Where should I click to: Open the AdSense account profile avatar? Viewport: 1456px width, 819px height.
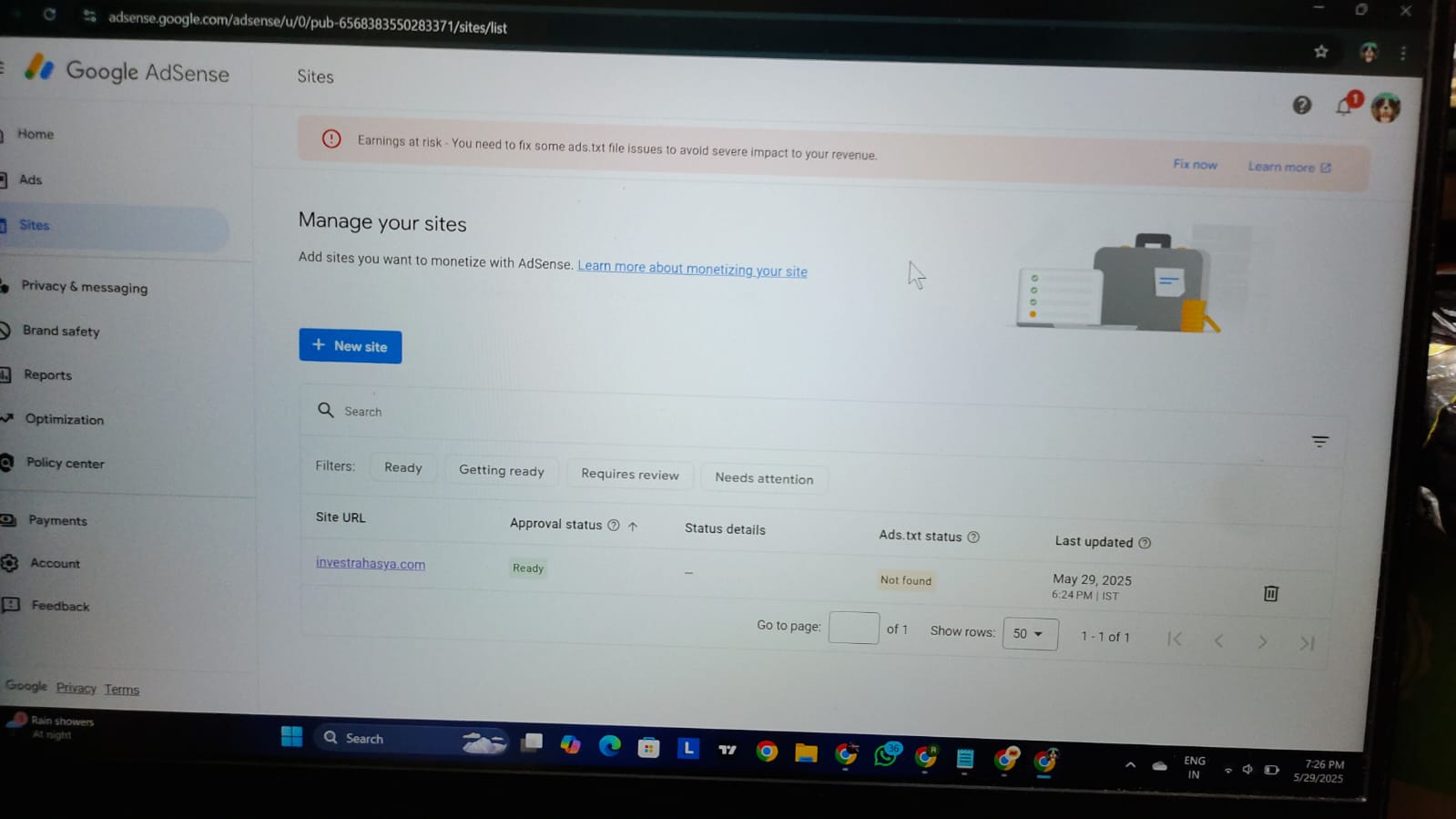tap(1386, 107)
